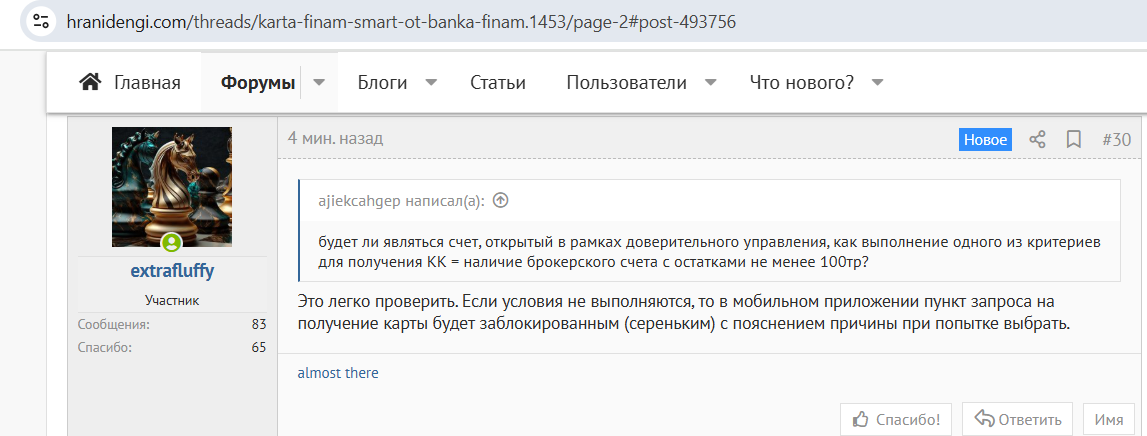1147x436 pixels.
Task: Open the Главная menu item
Action: pyautogui.click(x=147, y=83)
